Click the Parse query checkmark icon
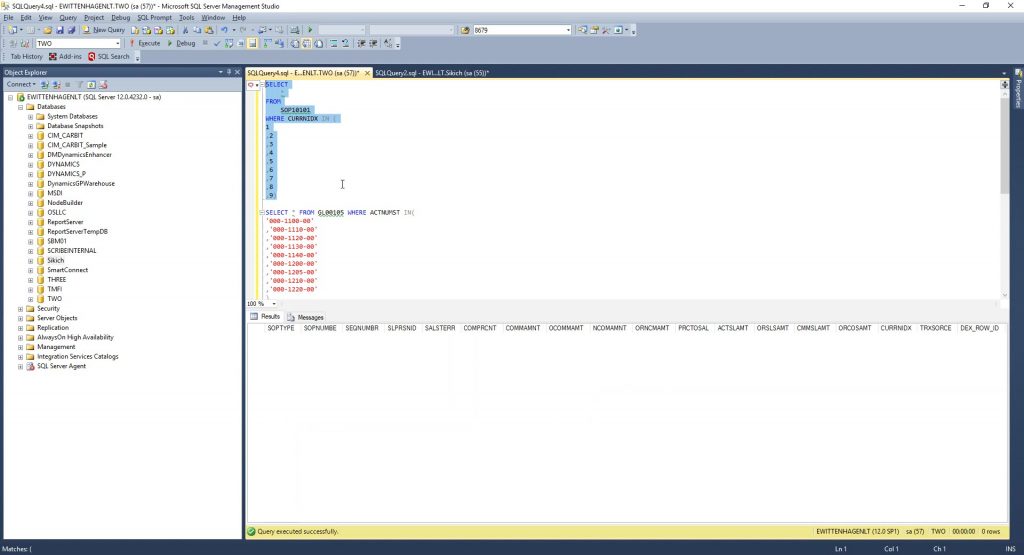 click(217, 43)
